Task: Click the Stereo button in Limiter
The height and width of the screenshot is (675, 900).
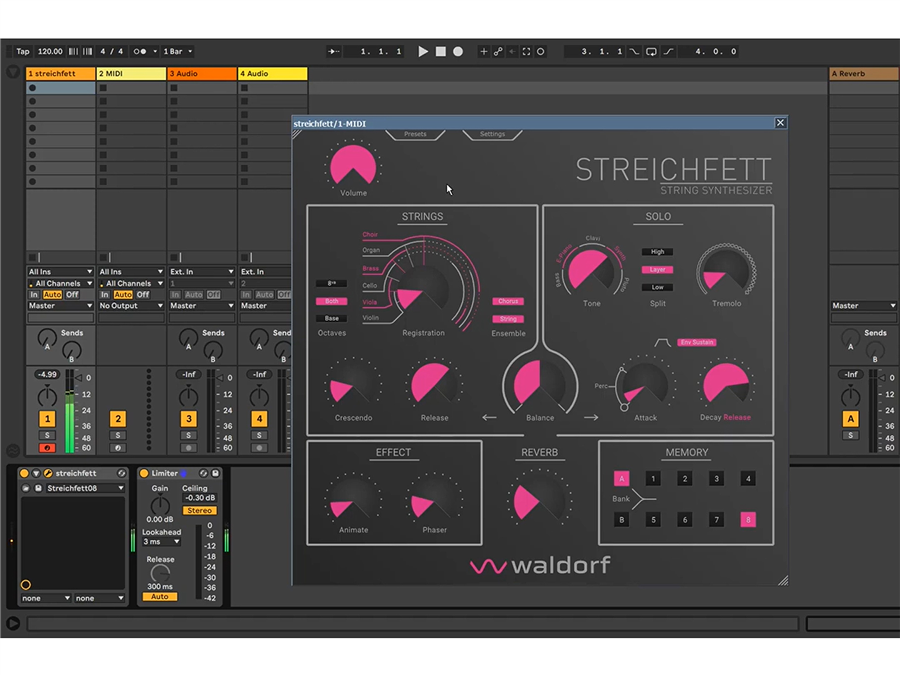Action: (x=199, y=510)
